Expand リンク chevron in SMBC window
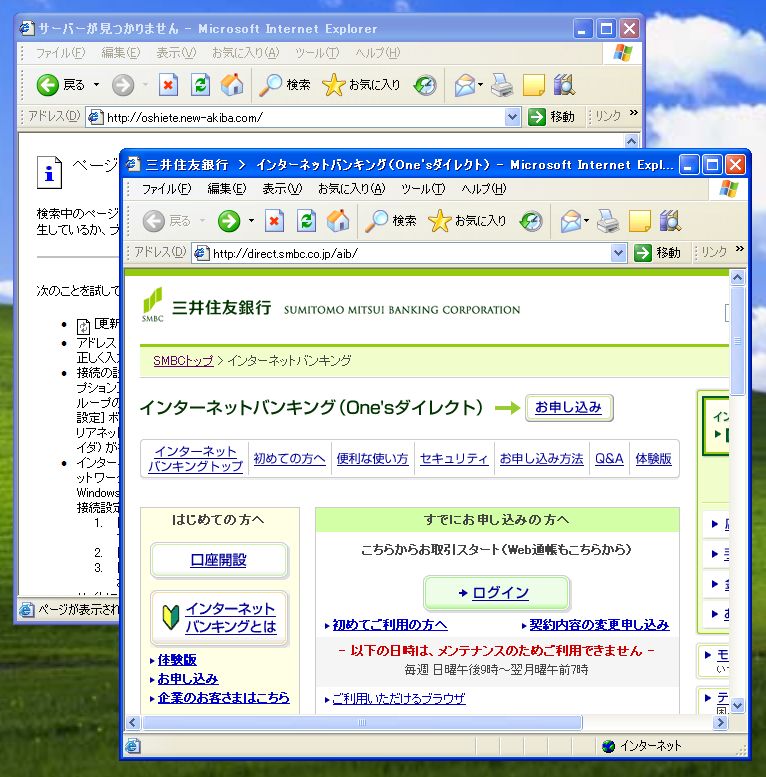 (x=739, y=249)
